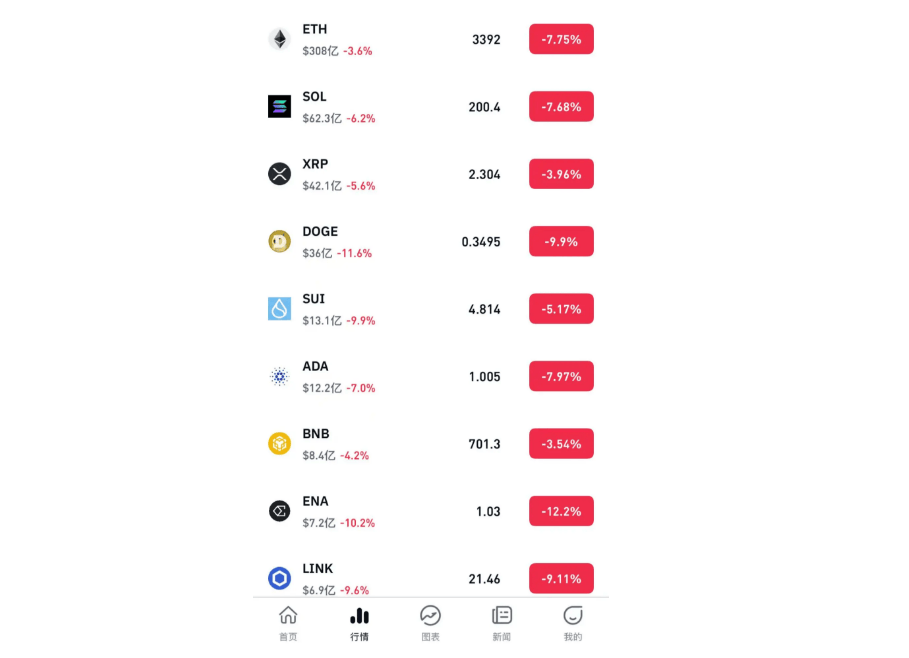The height and width of the screenshot is (658, 909).
Task: Click the Ethereum coin icon
Action: [279, 39]
